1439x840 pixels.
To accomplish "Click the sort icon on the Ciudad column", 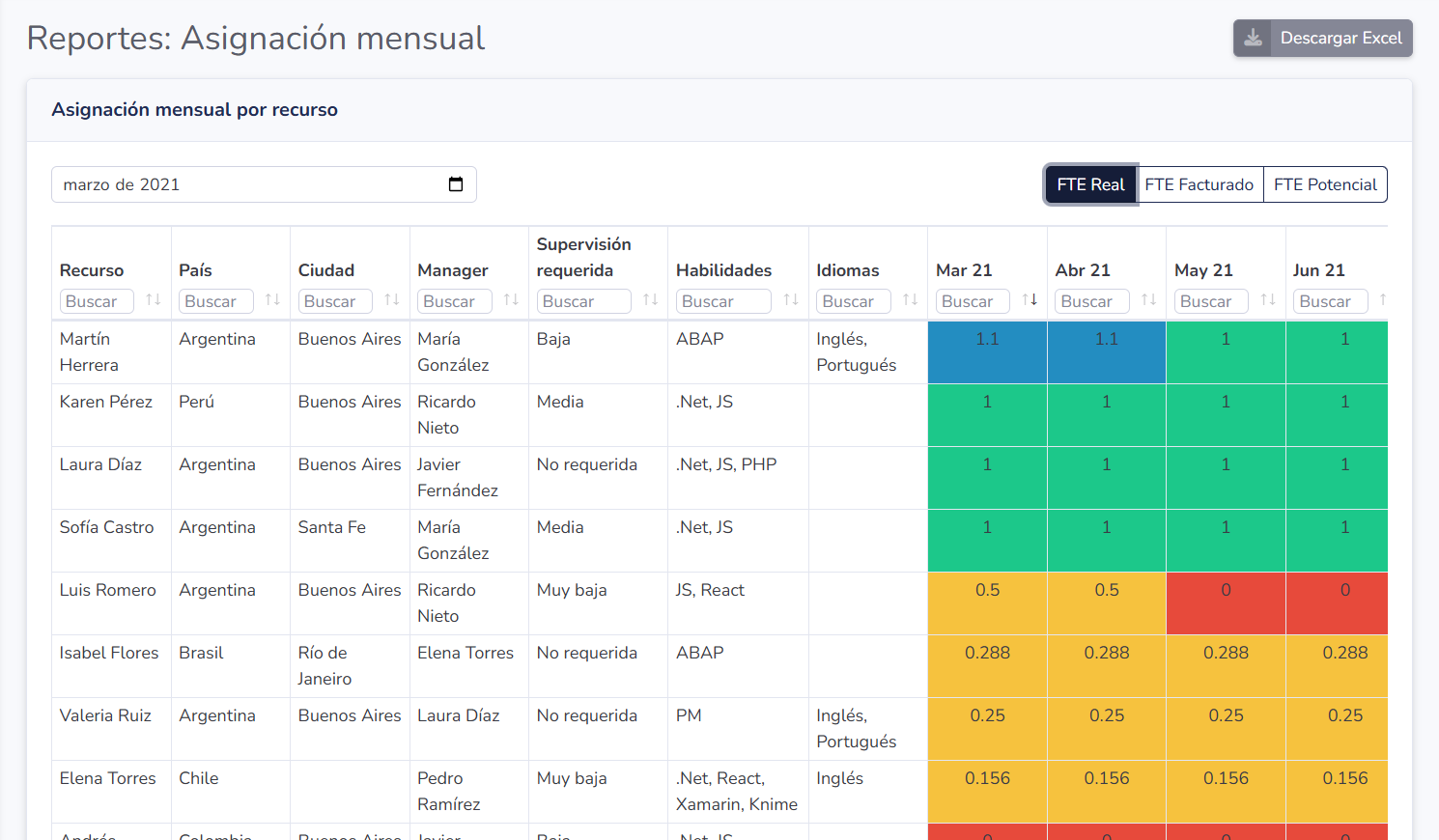I will click(391, 300).
